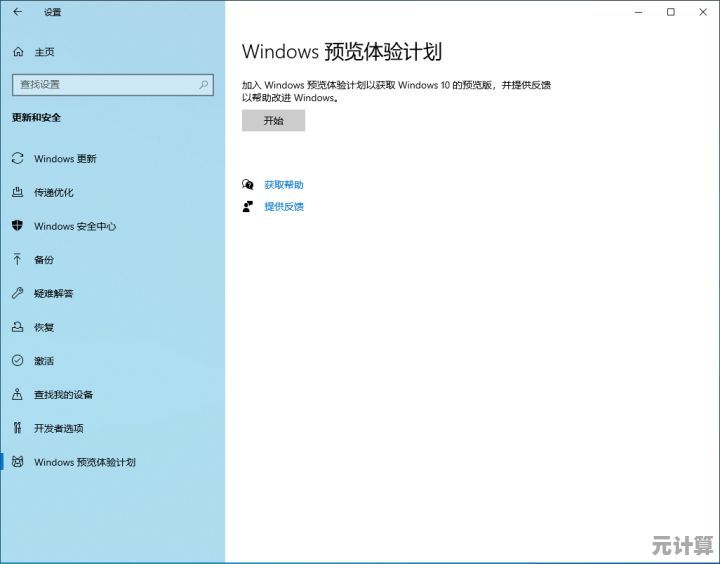Open the 提供反馈 link
Image resolution: width=720 pixels, height=564 pixels.
point(284,207)
